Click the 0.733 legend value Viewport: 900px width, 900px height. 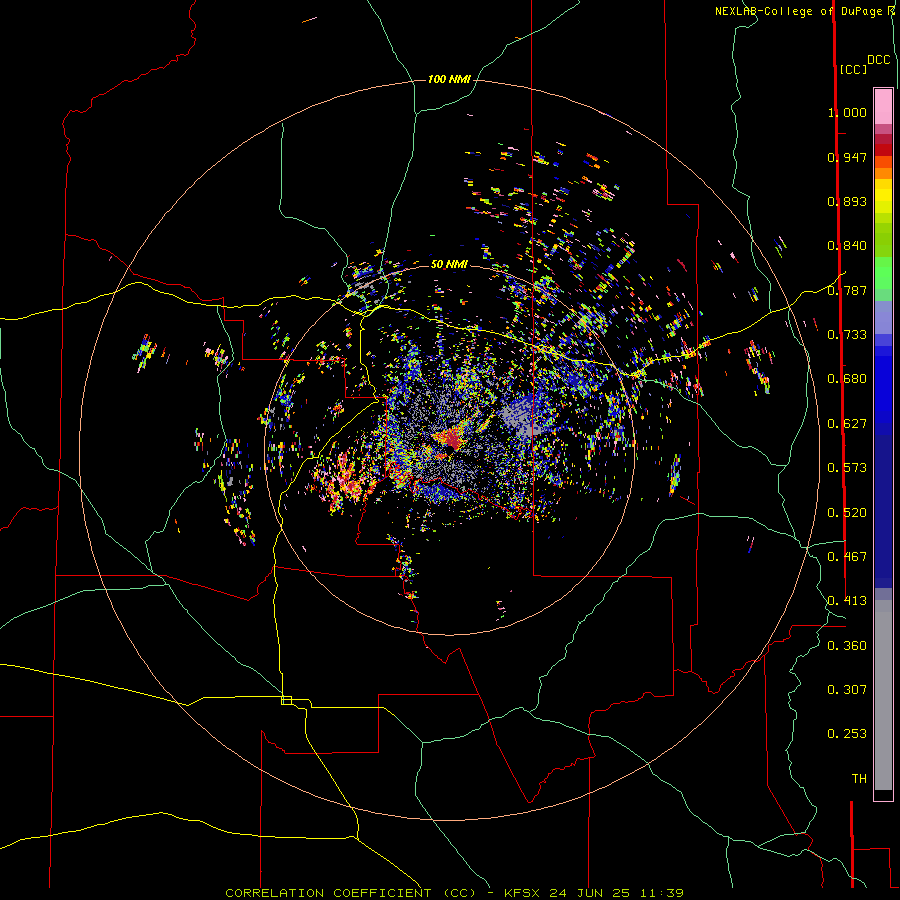pyautogui.click(x=847, y=335)
